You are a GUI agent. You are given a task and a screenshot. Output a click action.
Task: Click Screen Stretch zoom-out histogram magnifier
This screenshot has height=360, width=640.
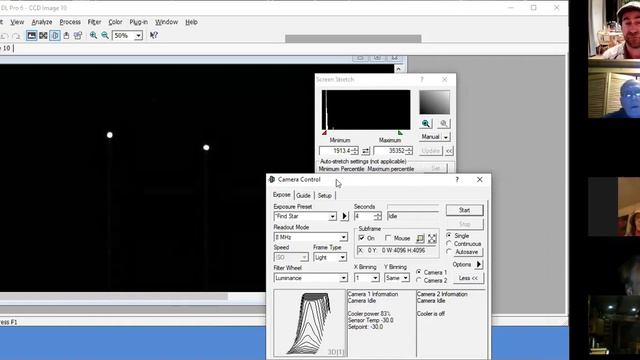point(444,123)
